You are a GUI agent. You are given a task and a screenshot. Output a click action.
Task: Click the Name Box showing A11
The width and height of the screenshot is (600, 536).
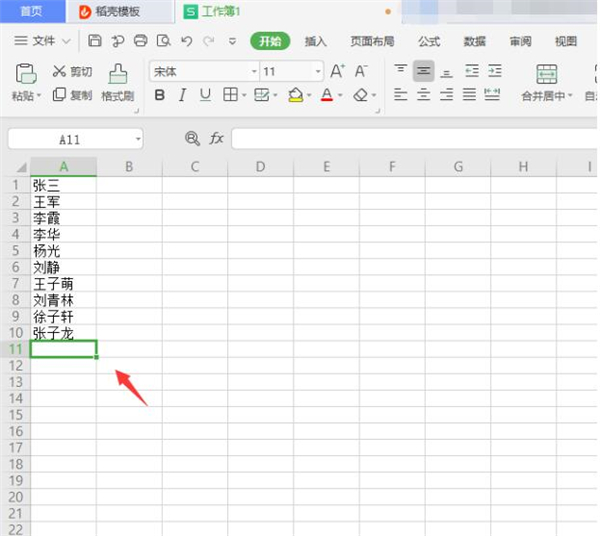coord(75,138)
